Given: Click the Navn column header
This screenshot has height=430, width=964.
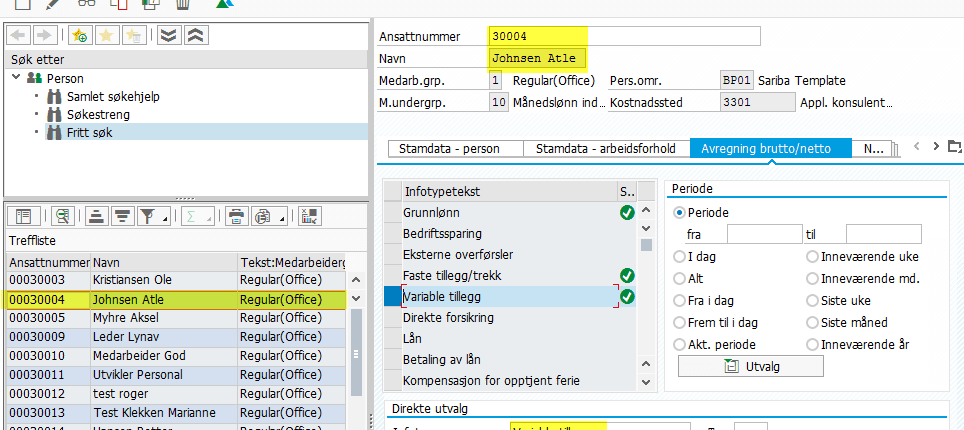Looking at the screenshot, I should point(164,263).
